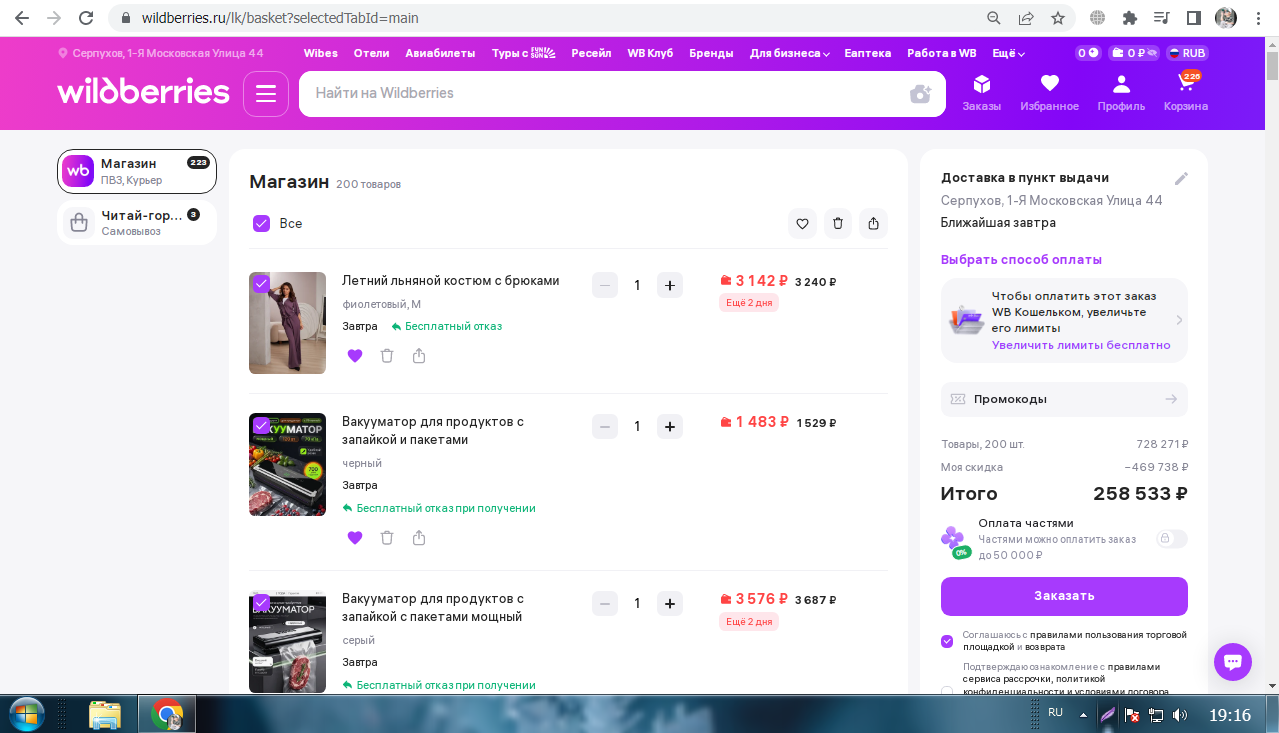Open Ресейл menu item
Viewport: 1279px width, 733px height.
(591, 53)
